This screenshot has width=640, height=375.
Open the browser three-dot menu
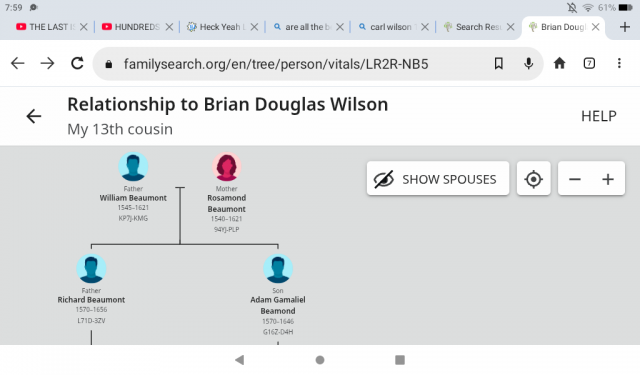coord(619,63)
